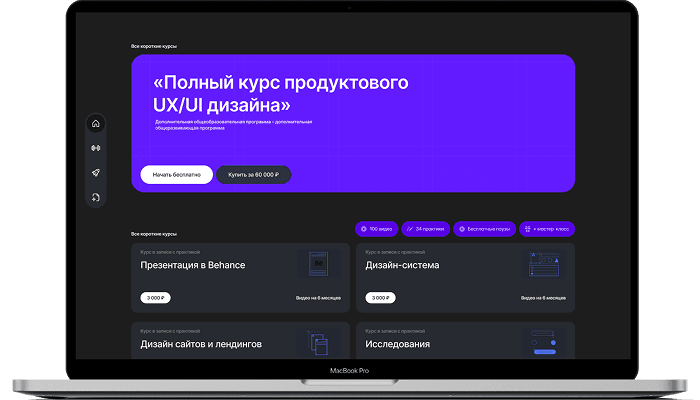The image size is (700, 400).
Task: Click the 3 000 ₽ price on the Behance card
Action: click(155, 298)
